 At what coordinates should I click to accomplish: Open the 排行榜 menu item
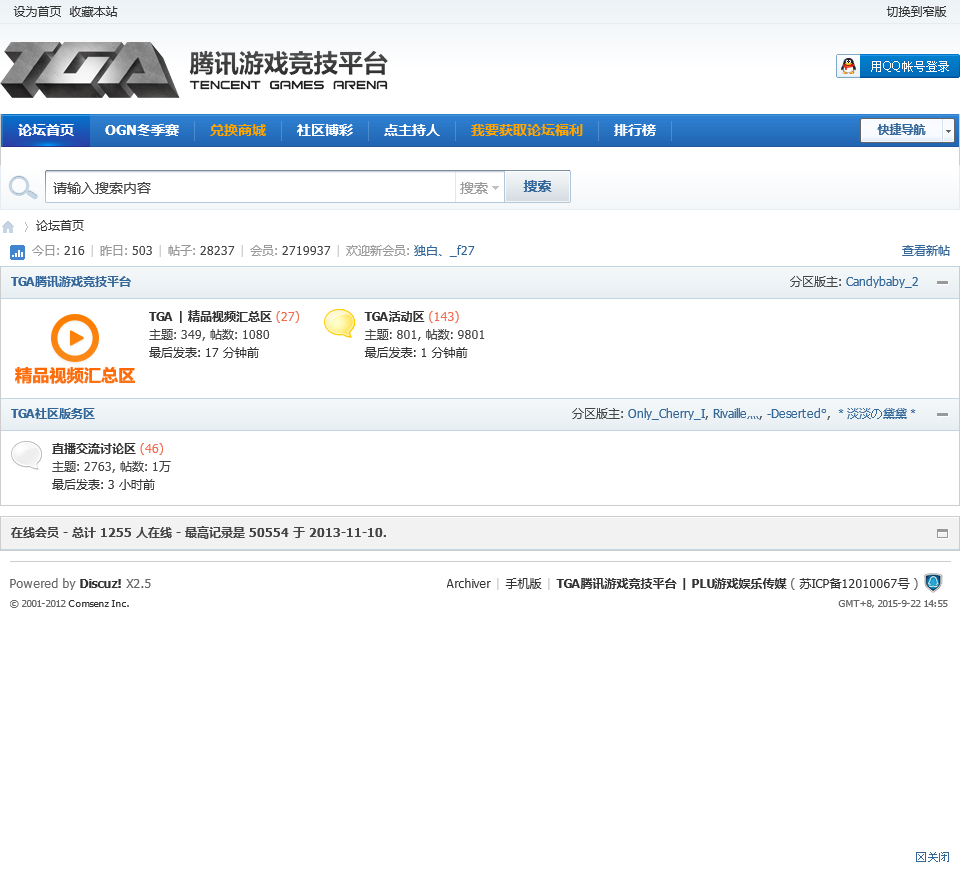[x=635, y=130]
